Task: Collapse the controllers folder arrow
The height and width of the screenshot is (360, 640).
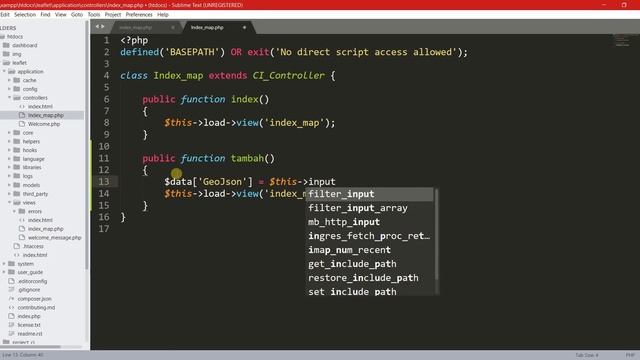Action: (9, 98)
